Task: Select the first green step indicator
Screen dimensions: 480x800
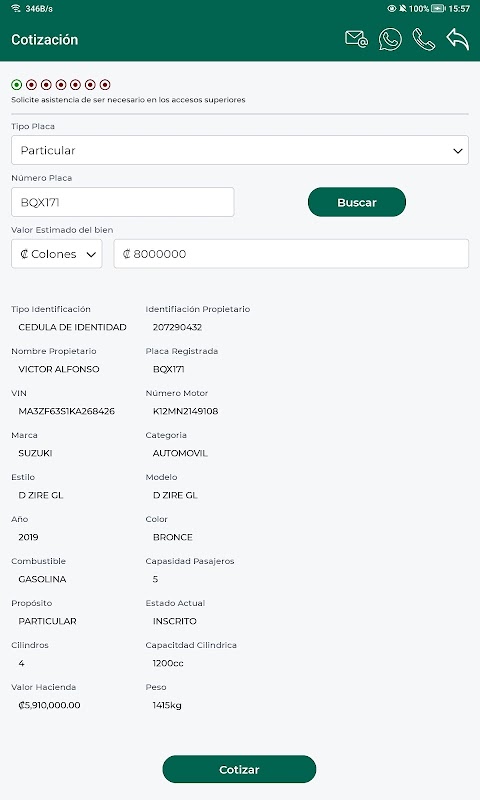Action: 17,84
